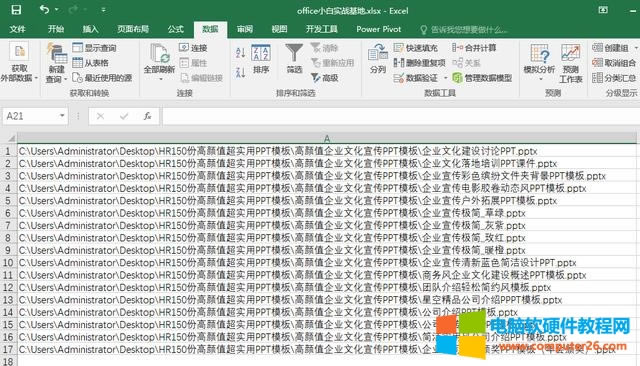The width and height of the screenshot is (640, 366).
Task: Click cell with 星空精品公司介绍PPPT模板.pptx path
Action: pos(327,300)
